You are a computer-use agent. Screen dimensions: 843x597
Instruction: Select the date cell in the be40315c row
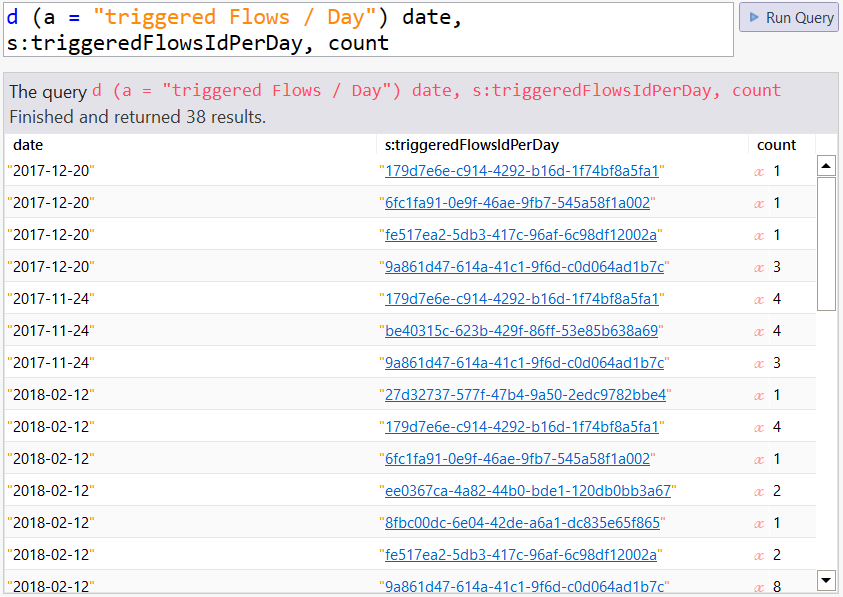pyautogui.click(x=51, y=331)
